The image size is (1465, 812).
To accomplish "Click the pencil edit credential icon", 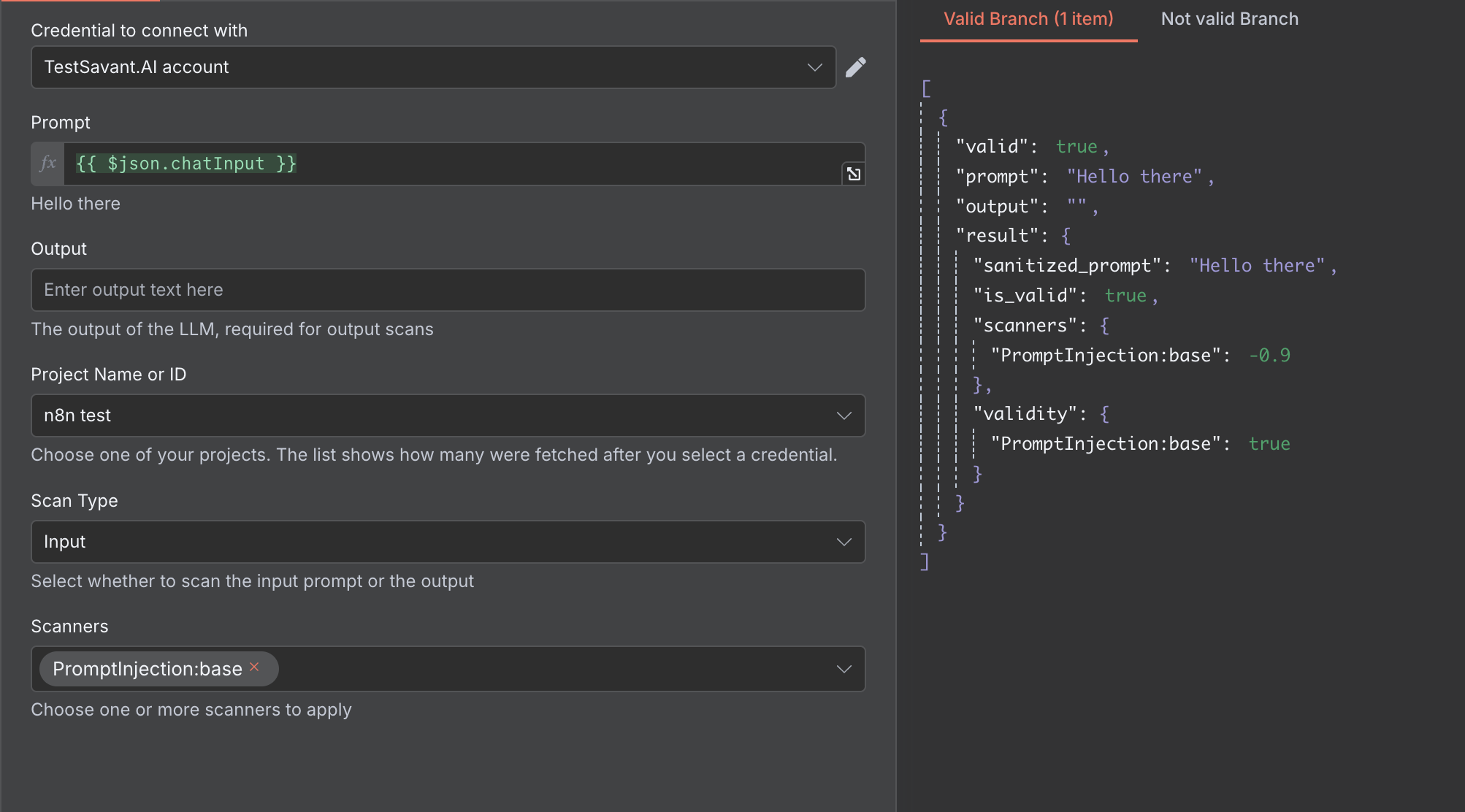I will (855, 67).
